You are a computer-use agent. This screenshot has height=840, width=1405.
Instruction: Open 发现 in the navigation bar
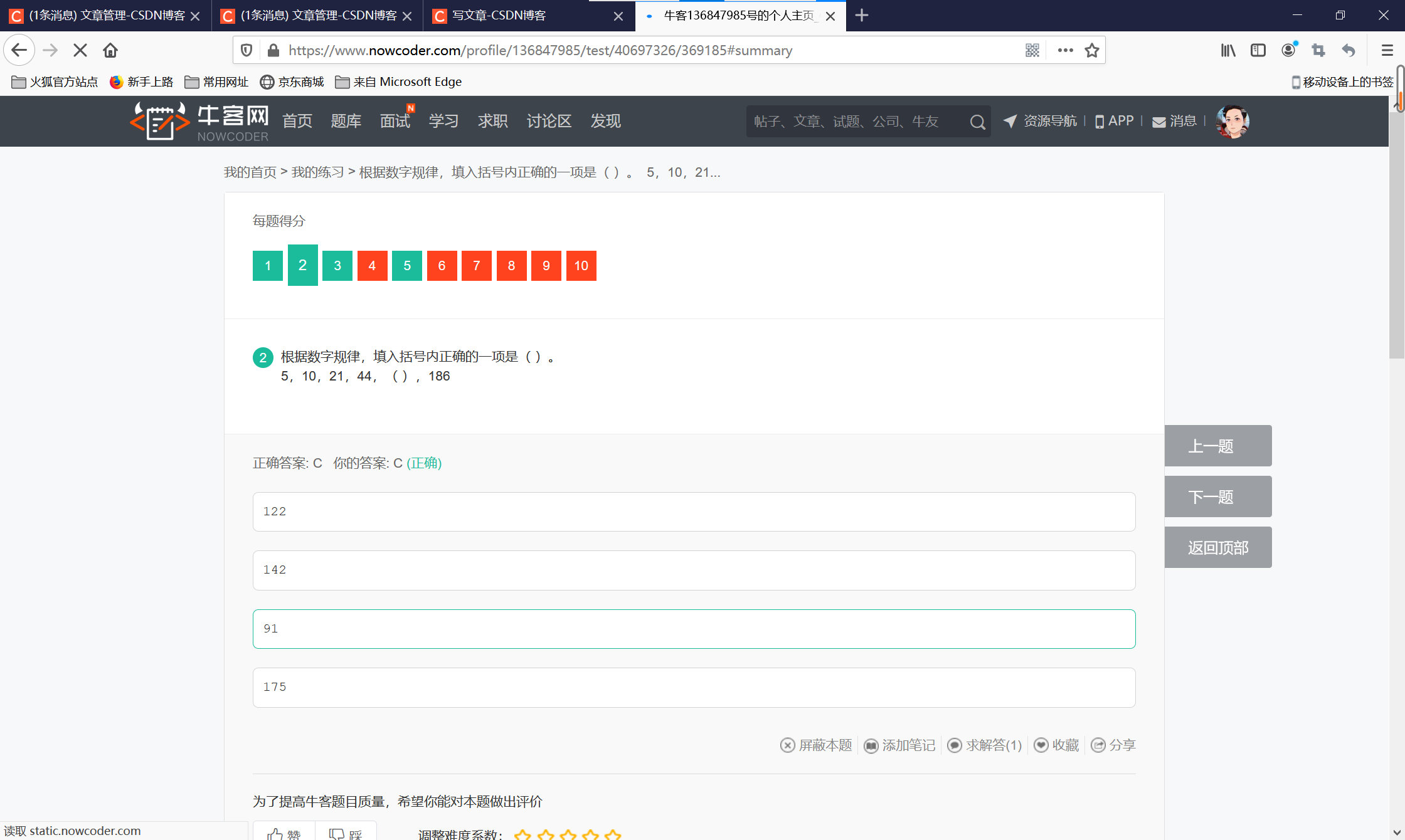click(606, 121)
